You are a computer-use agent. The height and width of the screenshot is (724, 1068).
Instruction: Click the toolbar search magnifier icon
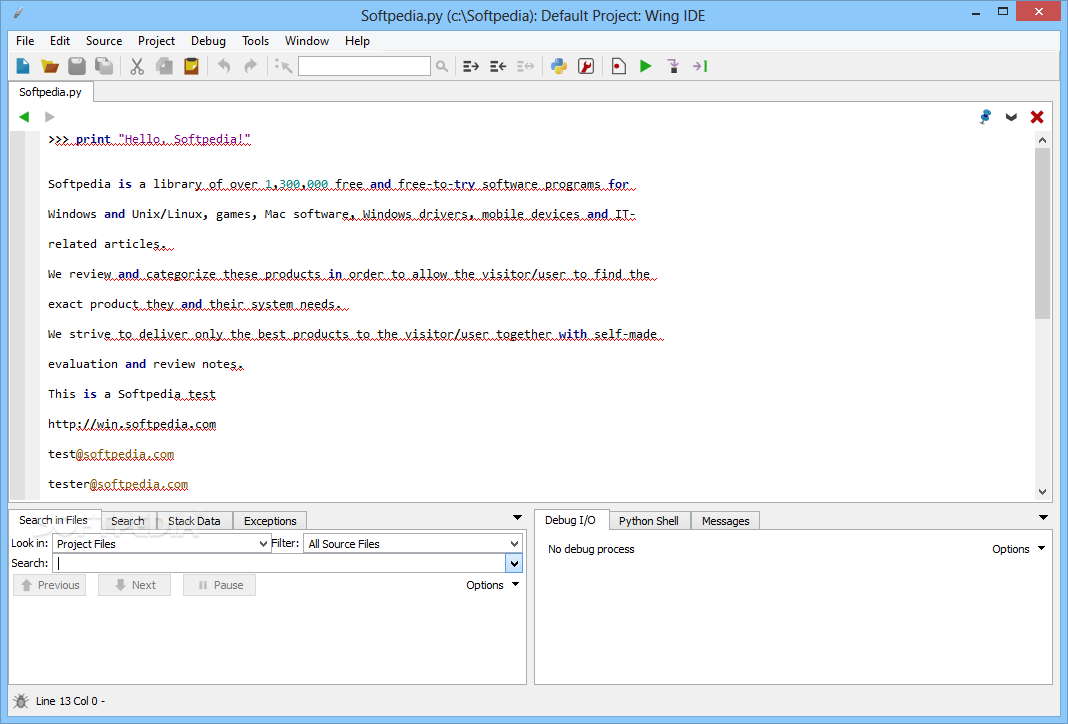pos(442,66)
